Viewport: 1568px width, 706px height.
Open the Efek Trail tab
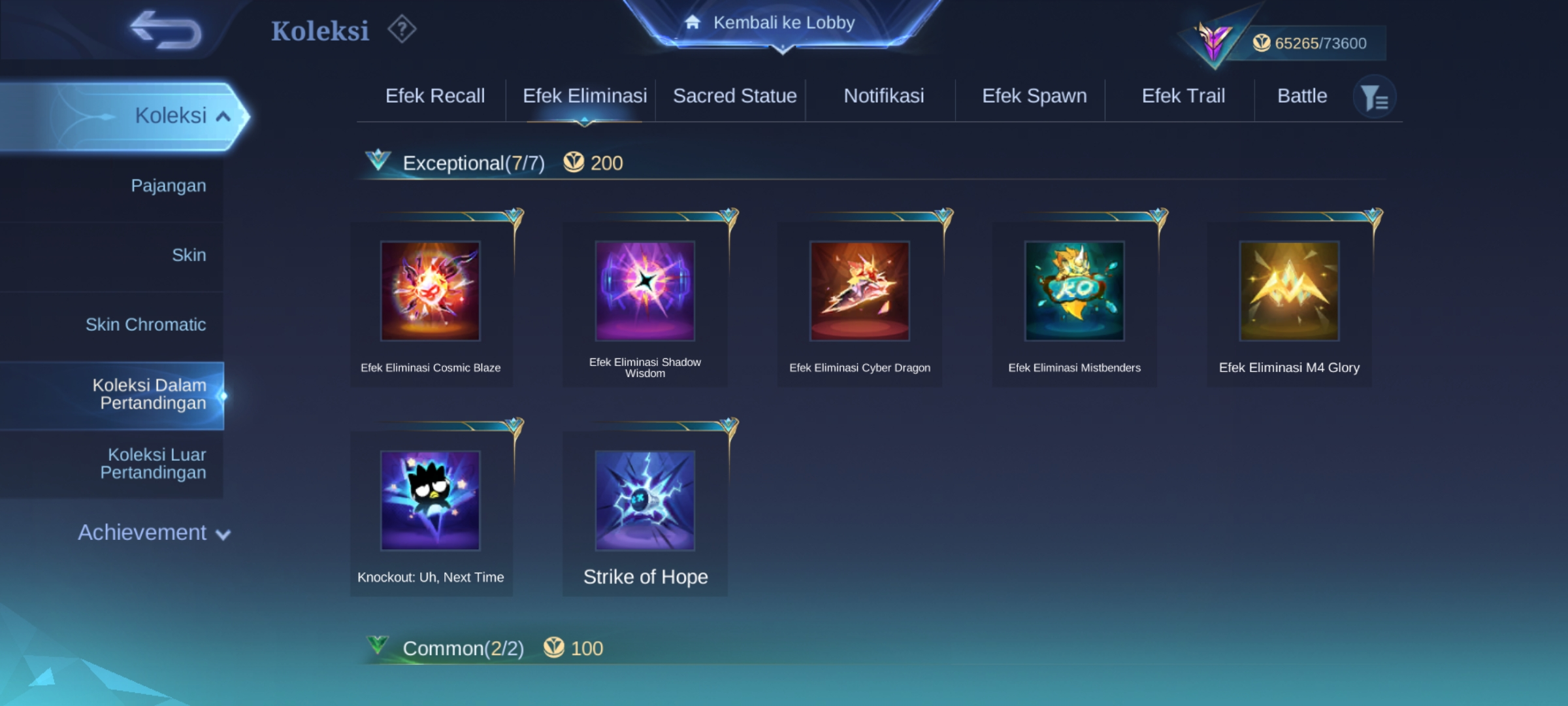coord(1183,96)
